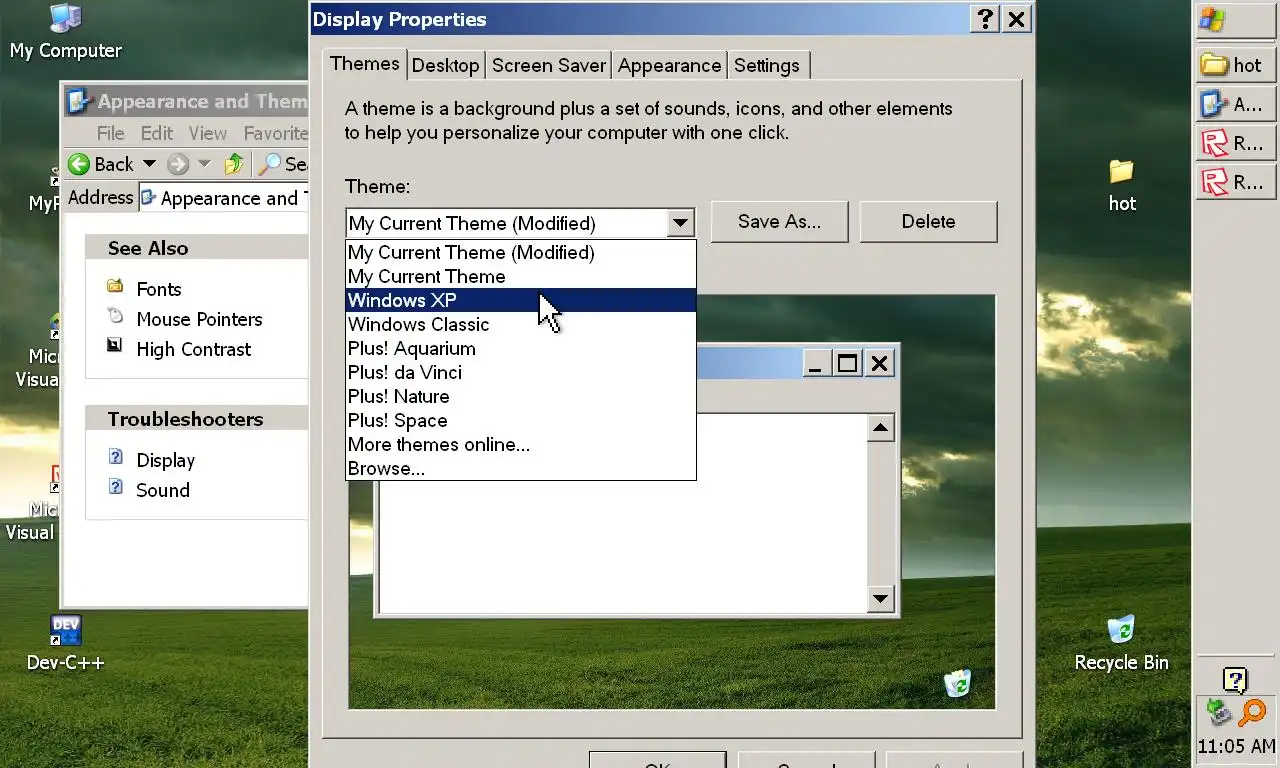Collapse the Theme combo box via its arrow
This screenshot has height=768, width=1280.
[x=680, y=223]
